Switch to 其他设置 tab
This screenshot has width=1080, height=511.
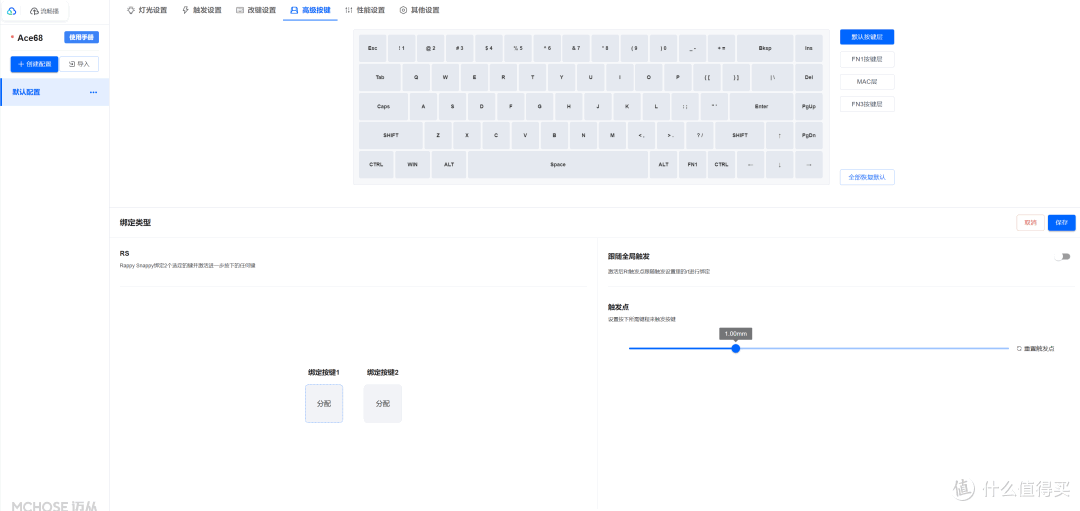click(x=419, y=10)
